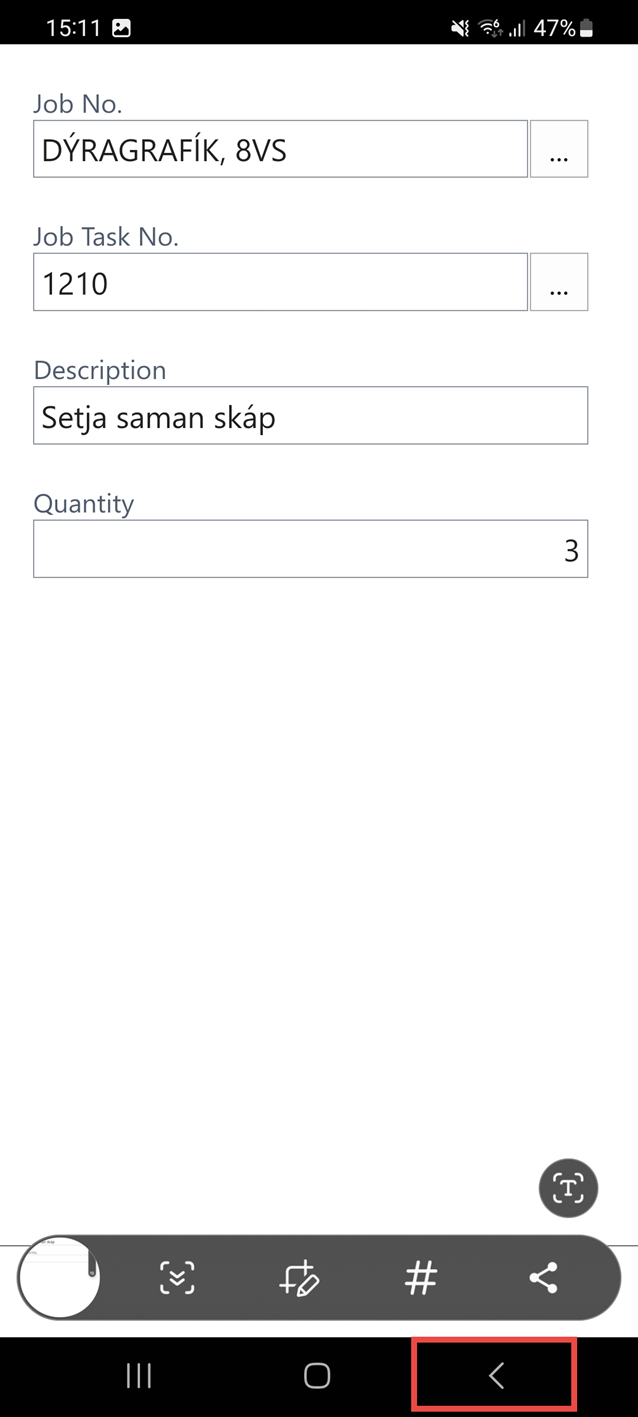This screenshot has height=1417, width=638.
Task: Open the screenshot preview thumbnail
Action: [x=58, y=1278]
